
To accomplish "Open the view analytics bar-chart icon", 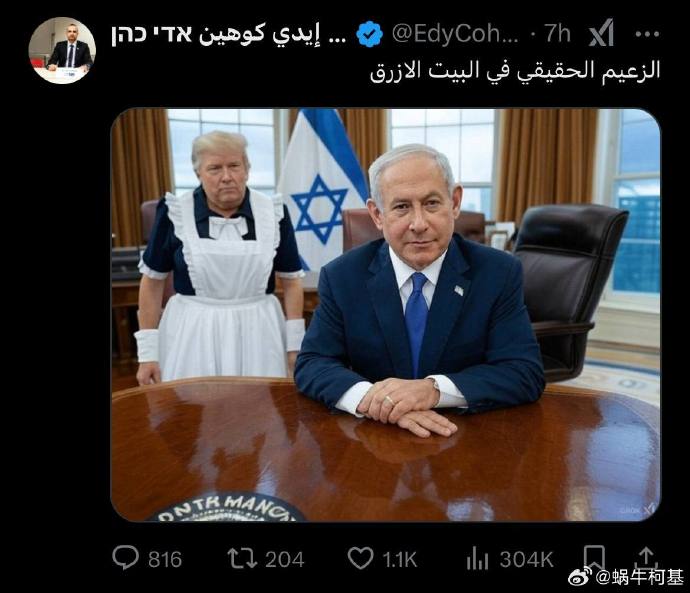I will pos(477,558).
